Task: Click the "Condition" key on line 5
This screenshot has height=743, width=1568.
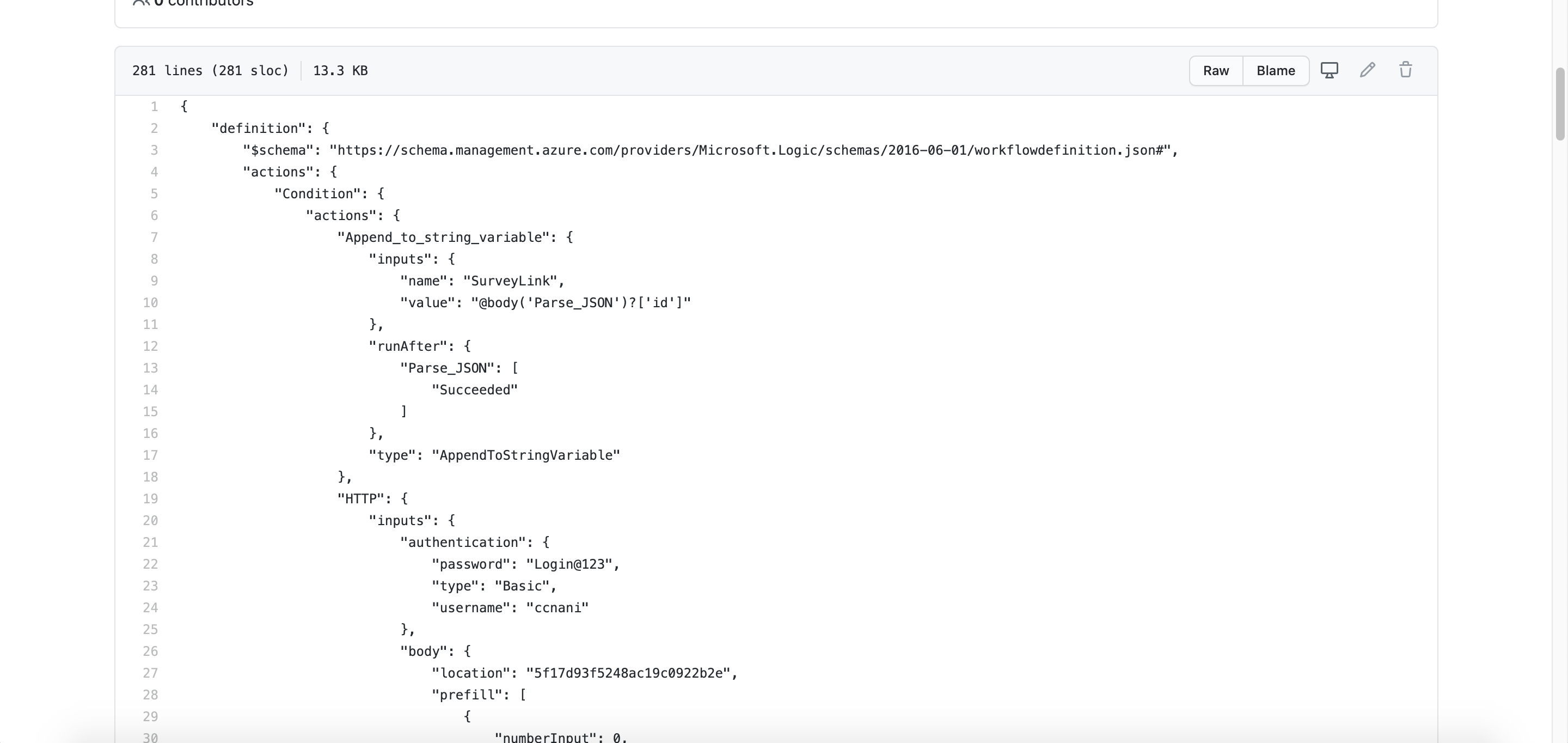Action: click(317, 194)
